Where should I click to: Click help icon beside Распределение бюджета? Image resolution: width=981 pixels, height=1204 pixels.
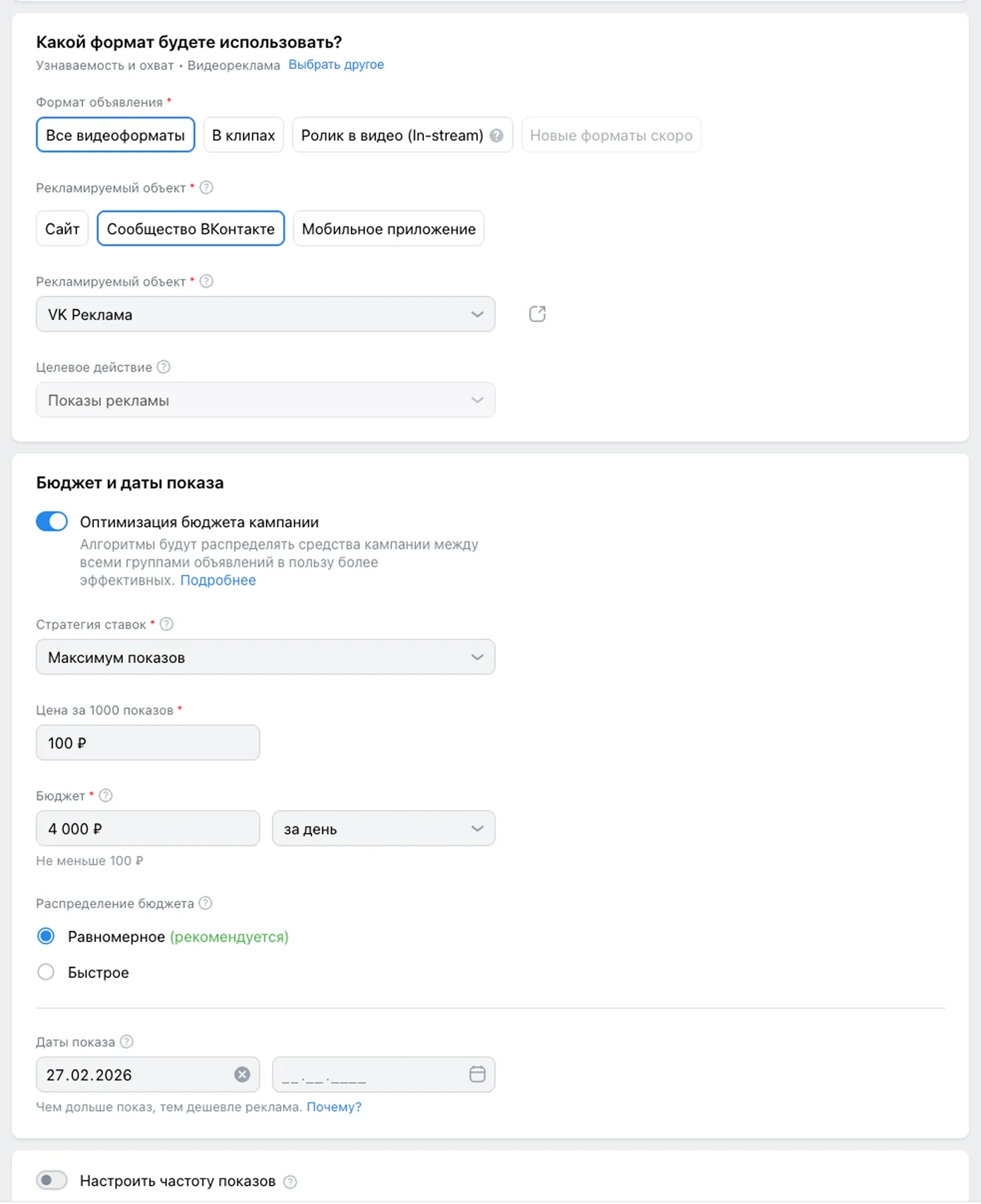click(x=206, y=903)
